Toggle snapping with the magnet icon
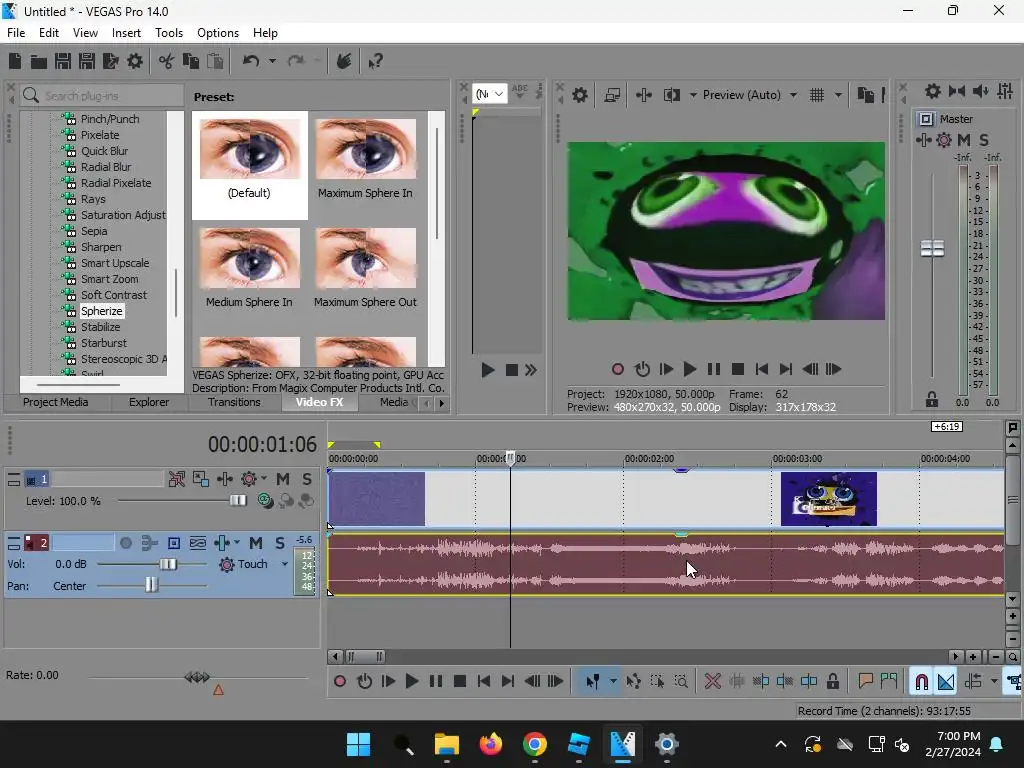Image resolution: width=1024 pixels, height=768 pixels. point(921,682)
